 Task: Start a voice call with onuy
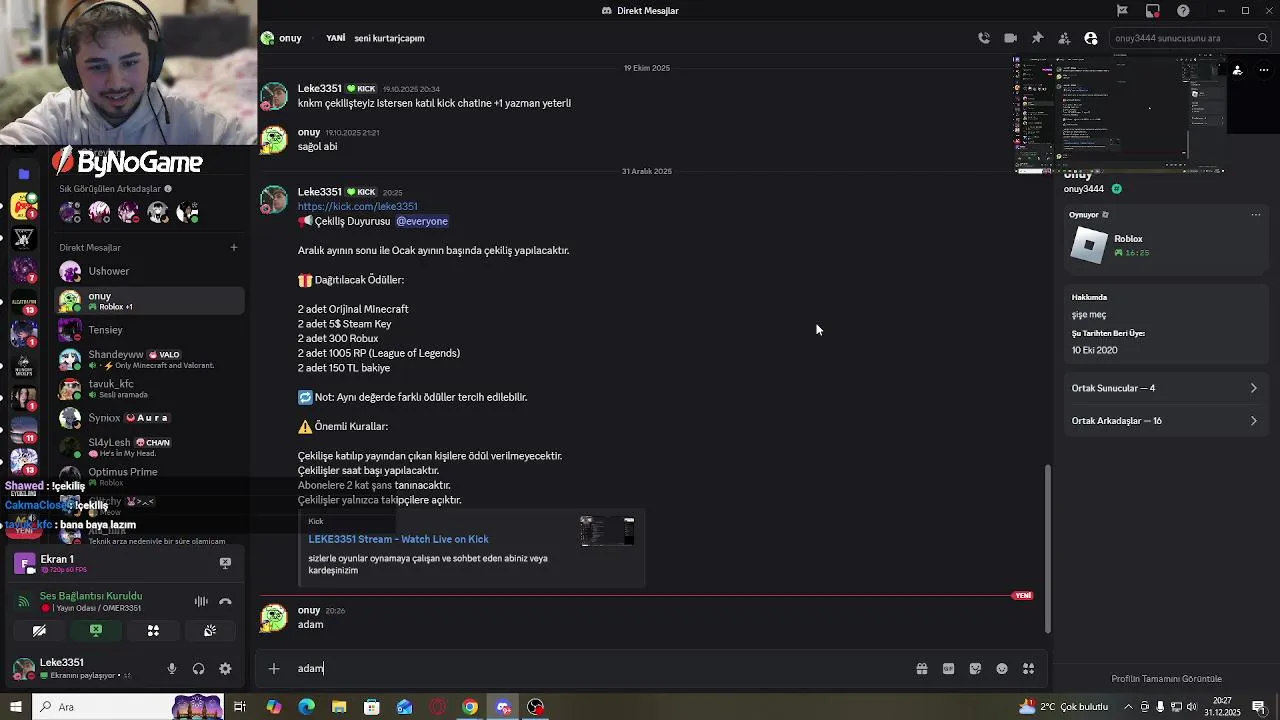tap(984, 38)
